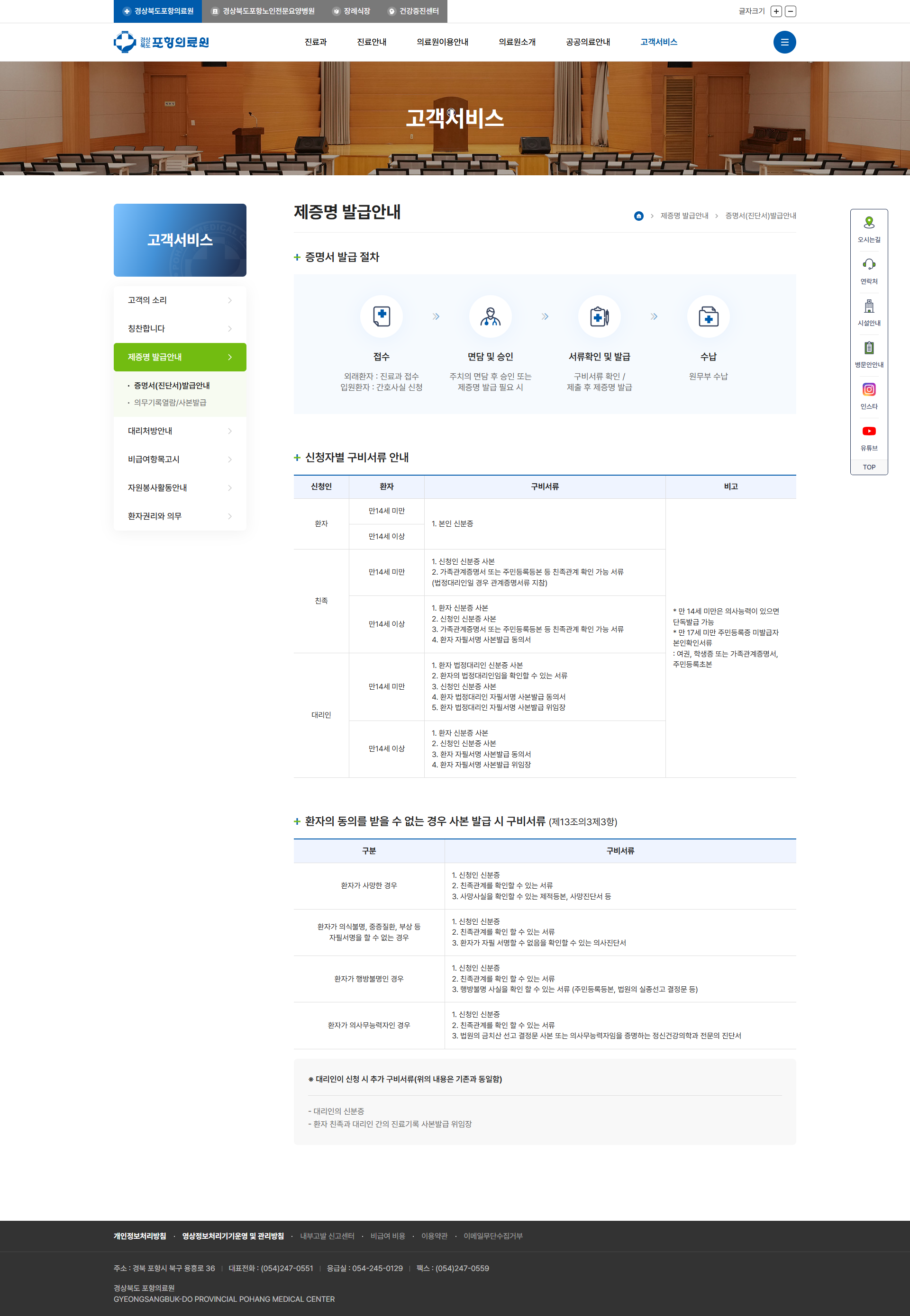Screen dimensions: 910x1316
Task: Increase font size with plus button
Action: tap(775, 11)
